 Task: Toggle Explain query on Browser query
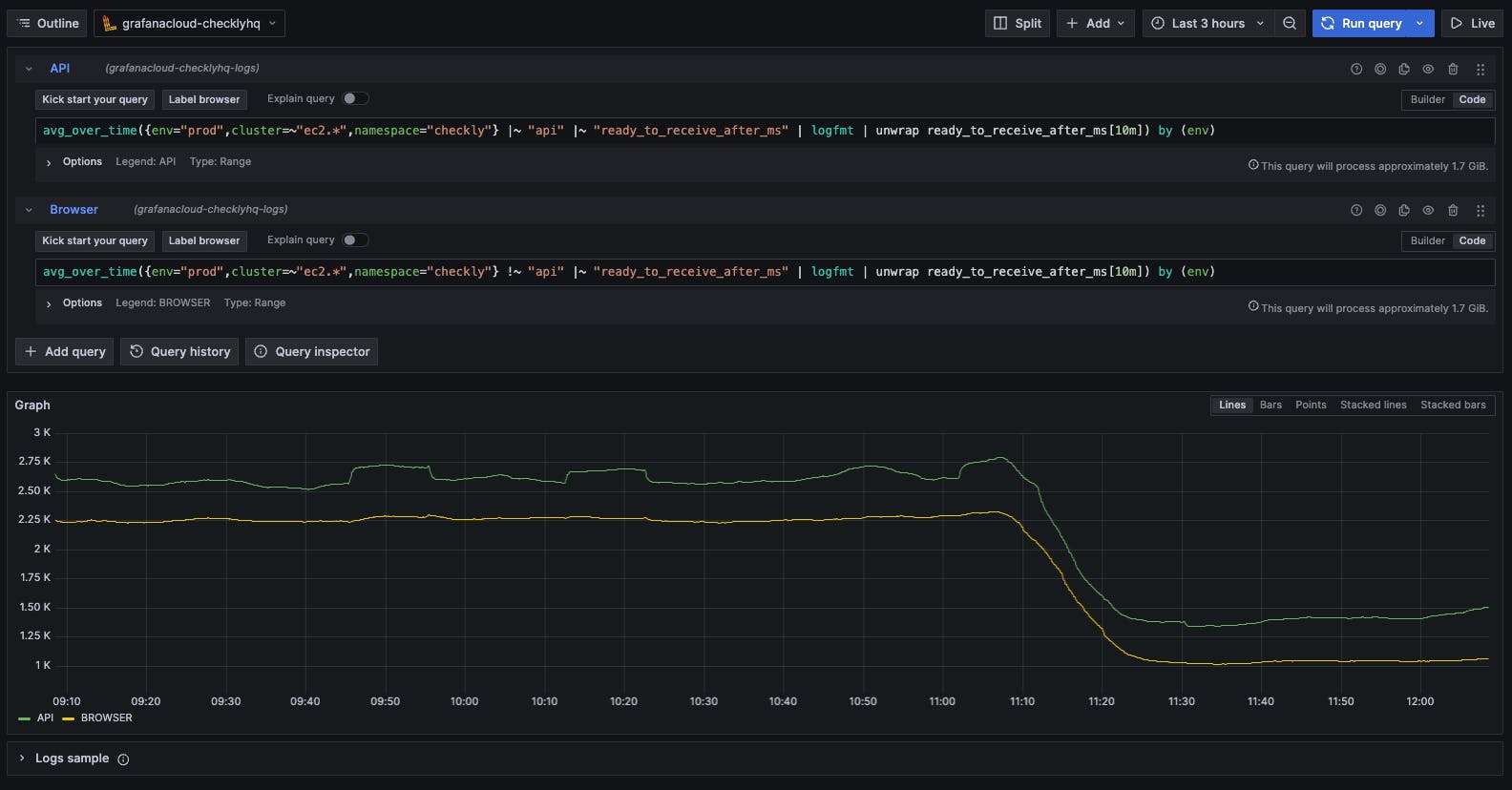point(355,240)
